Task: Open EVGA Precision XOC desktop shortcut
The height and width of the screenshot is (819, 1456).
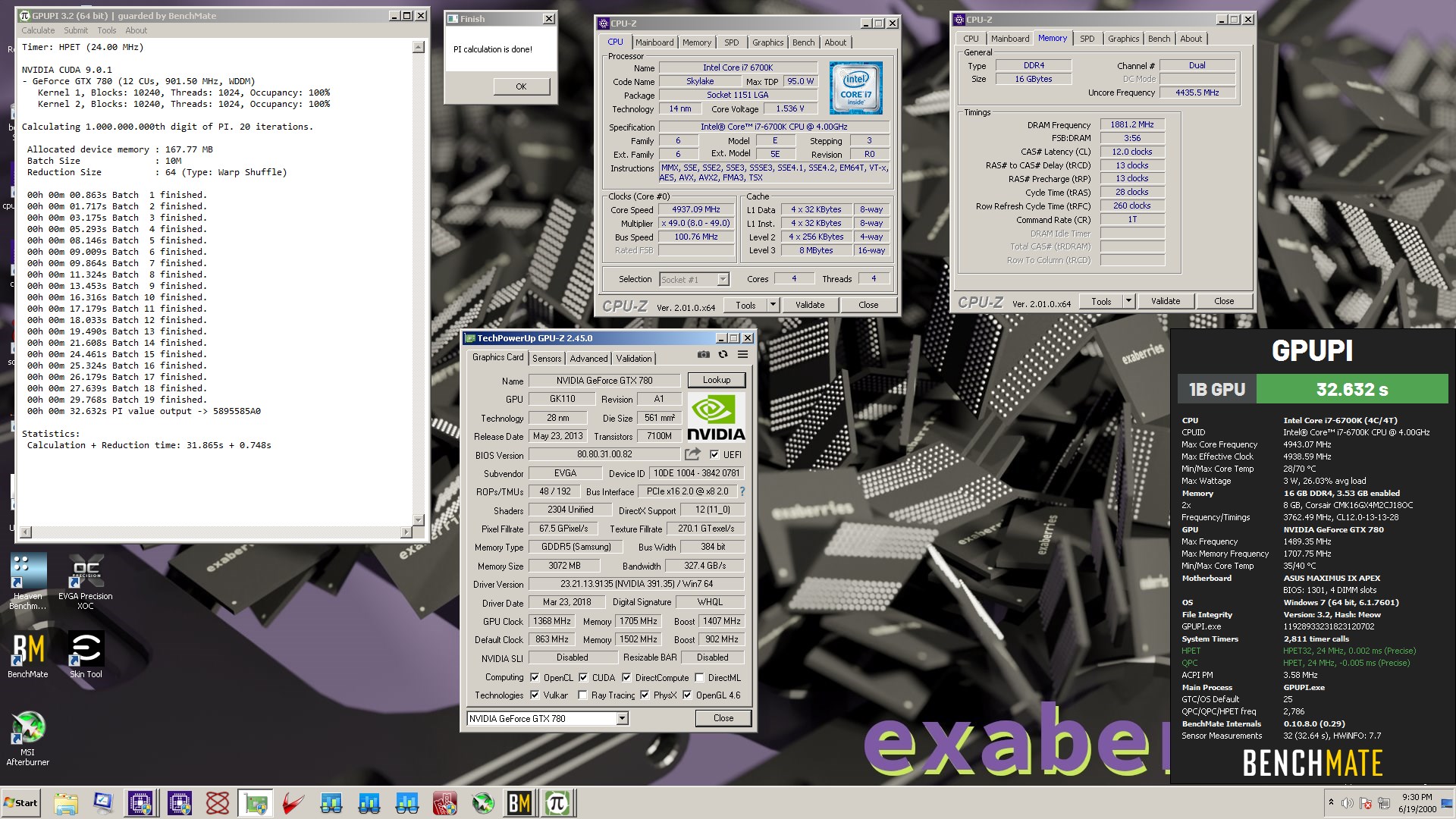Action: [x=86, y=582]
